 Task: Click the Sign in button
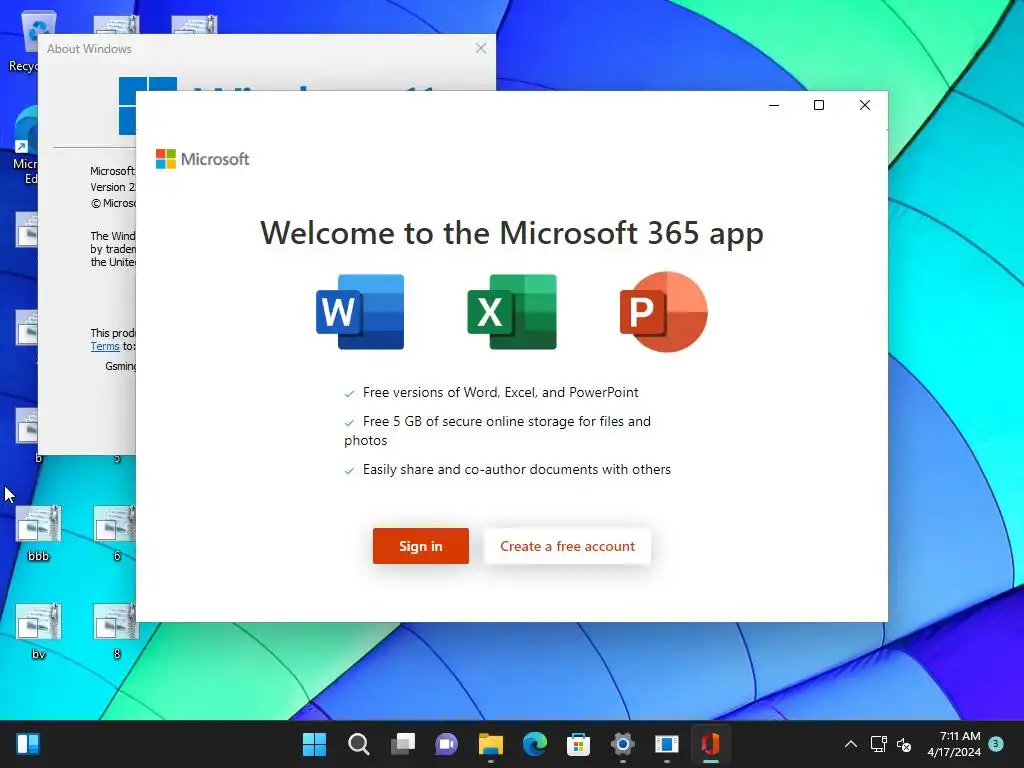coord(421,546)
